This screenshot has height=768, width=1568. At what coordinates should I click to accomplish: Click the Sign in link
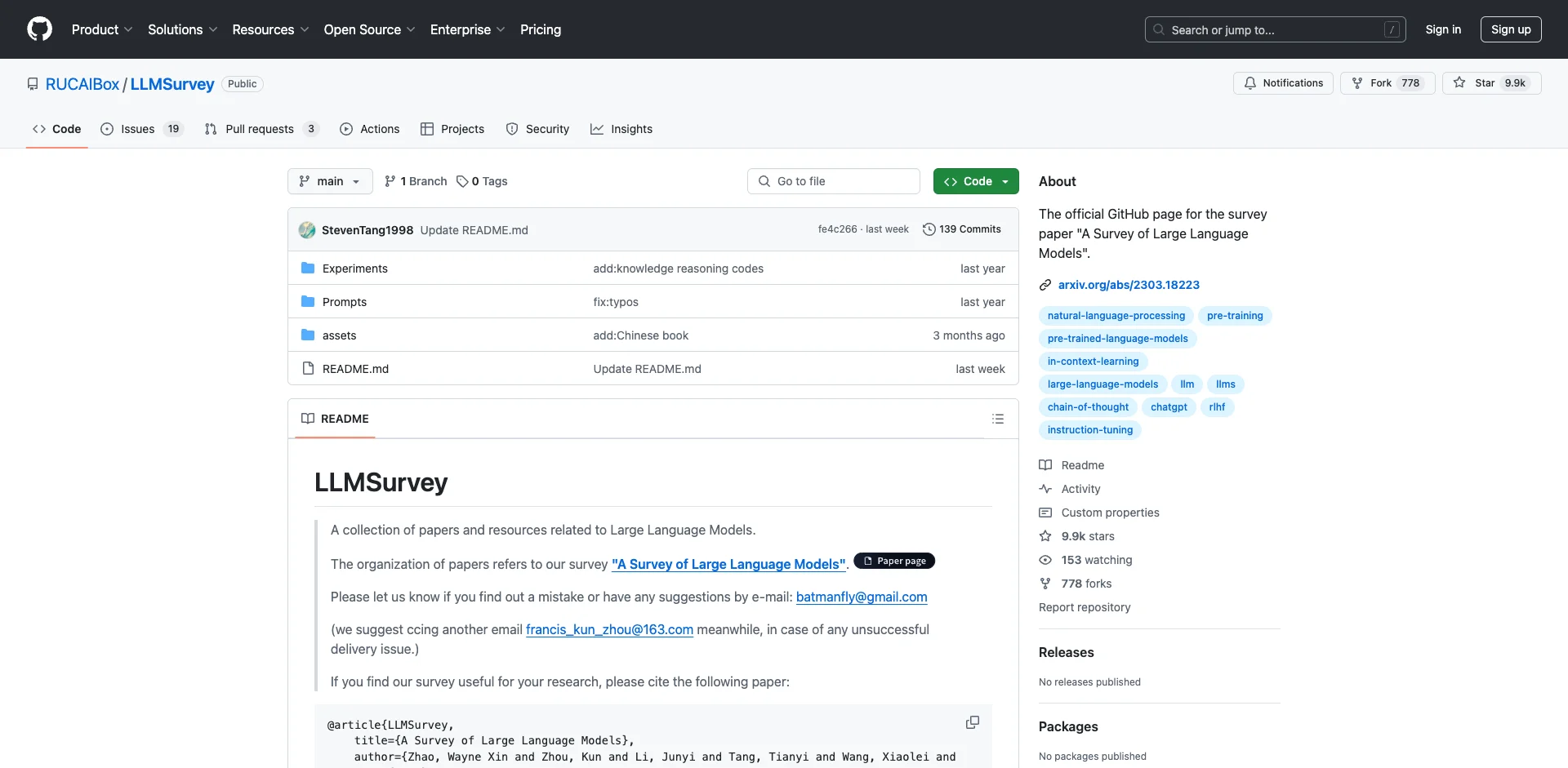point(1443,29)
